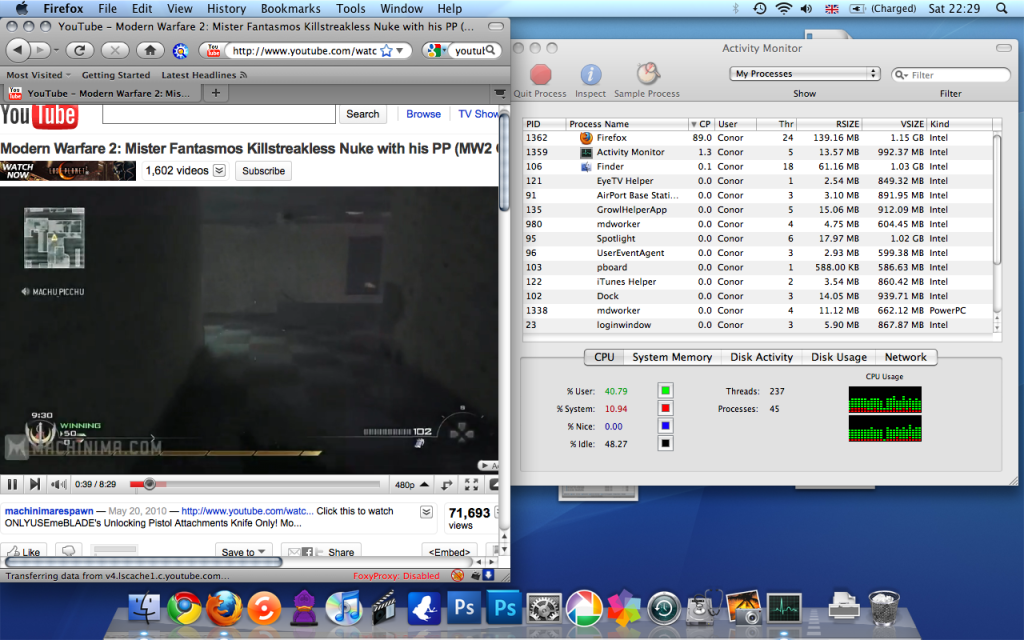Open Time Machine from the Dock

(x=664, y=609)
